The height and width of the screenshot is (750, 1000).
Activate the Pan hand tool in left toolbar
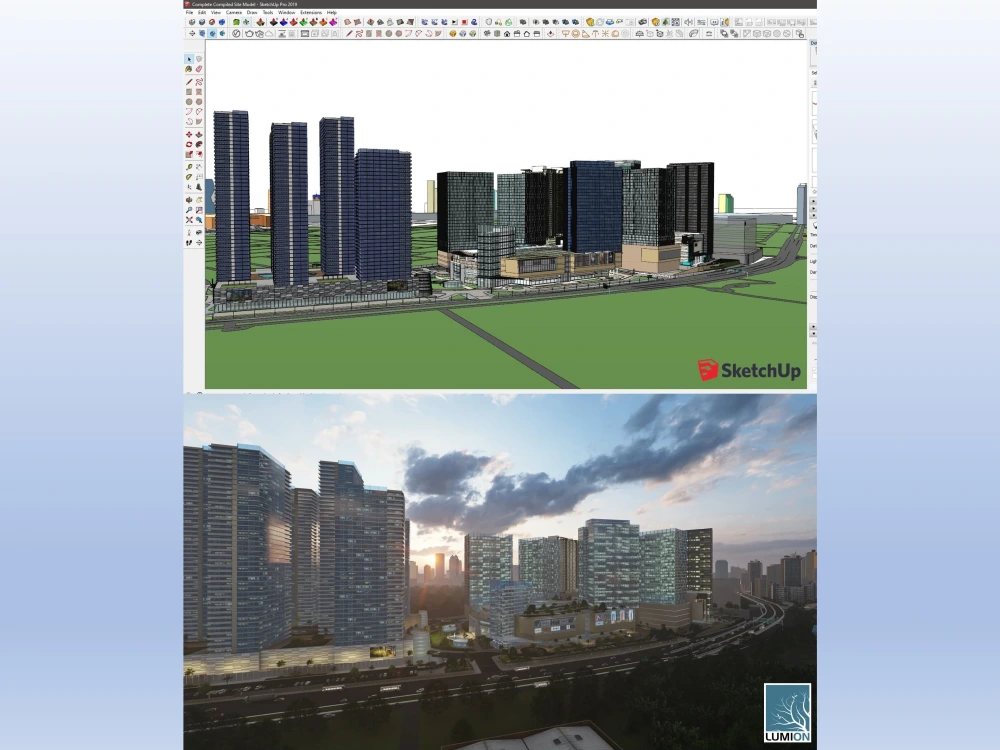pyautogui.click(x=199, y=200)
